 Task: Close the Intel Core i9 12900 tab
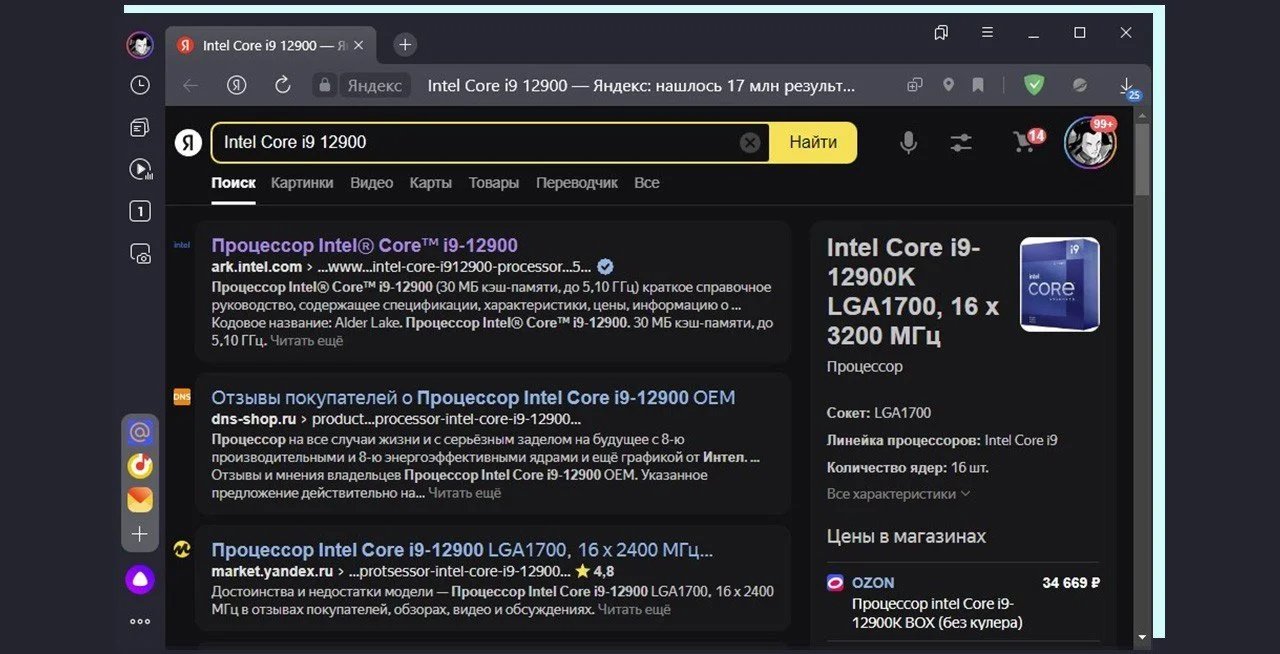pyautogui.click(x=360, y=45)
